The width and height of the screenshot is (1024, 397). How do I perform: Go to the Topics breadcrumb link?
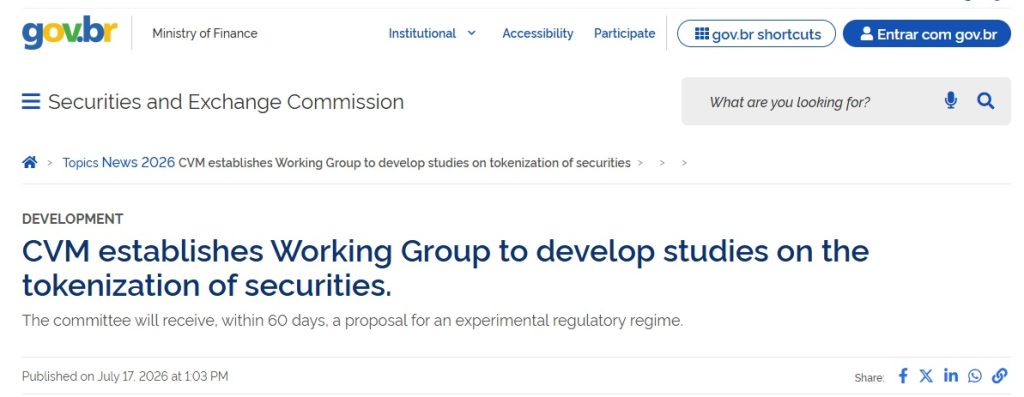click(x=80, y=163)
